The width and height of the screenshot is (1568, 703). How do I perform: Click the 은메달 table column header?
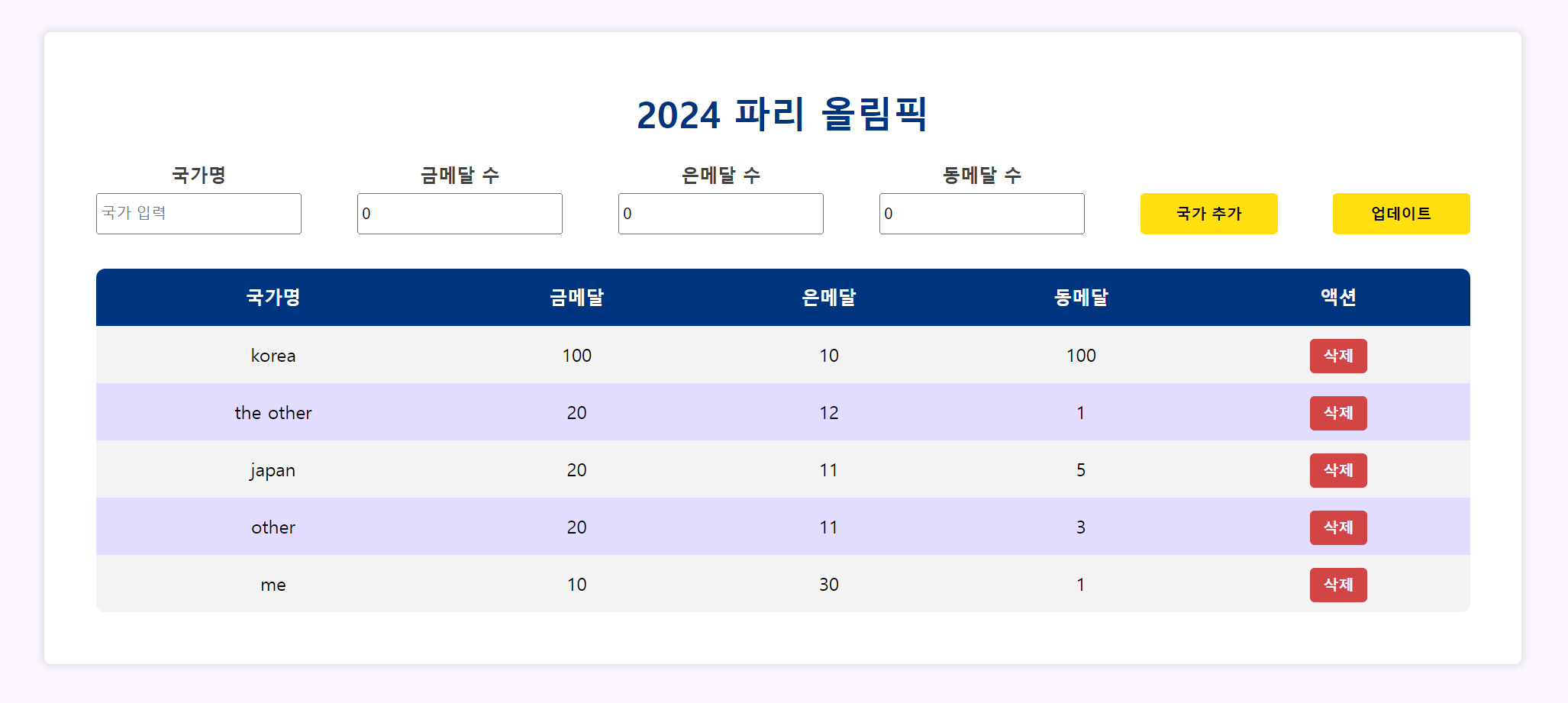829,297
